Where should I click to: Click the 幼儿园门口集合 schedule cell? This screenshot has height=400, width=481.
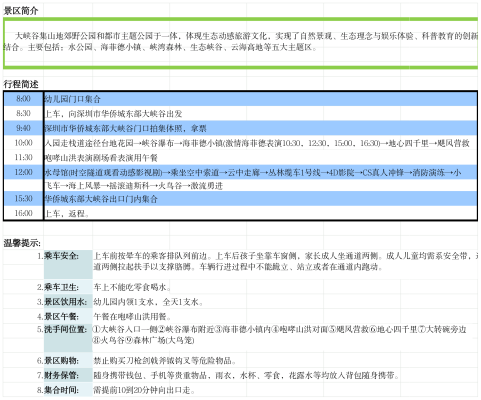click(260, 99)
